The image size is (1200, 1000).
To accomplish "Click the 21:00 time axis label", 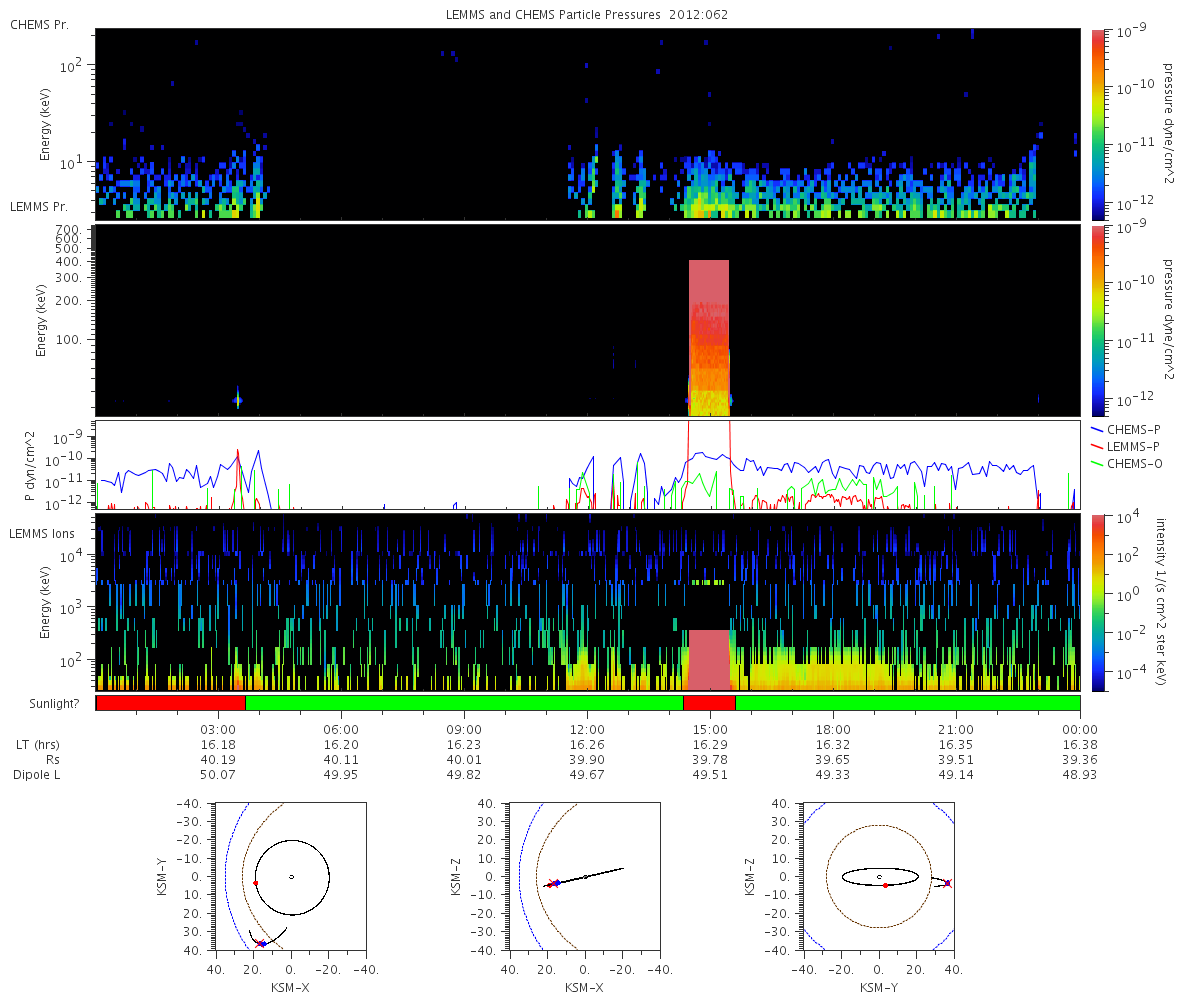I will (x=957, y=729).
